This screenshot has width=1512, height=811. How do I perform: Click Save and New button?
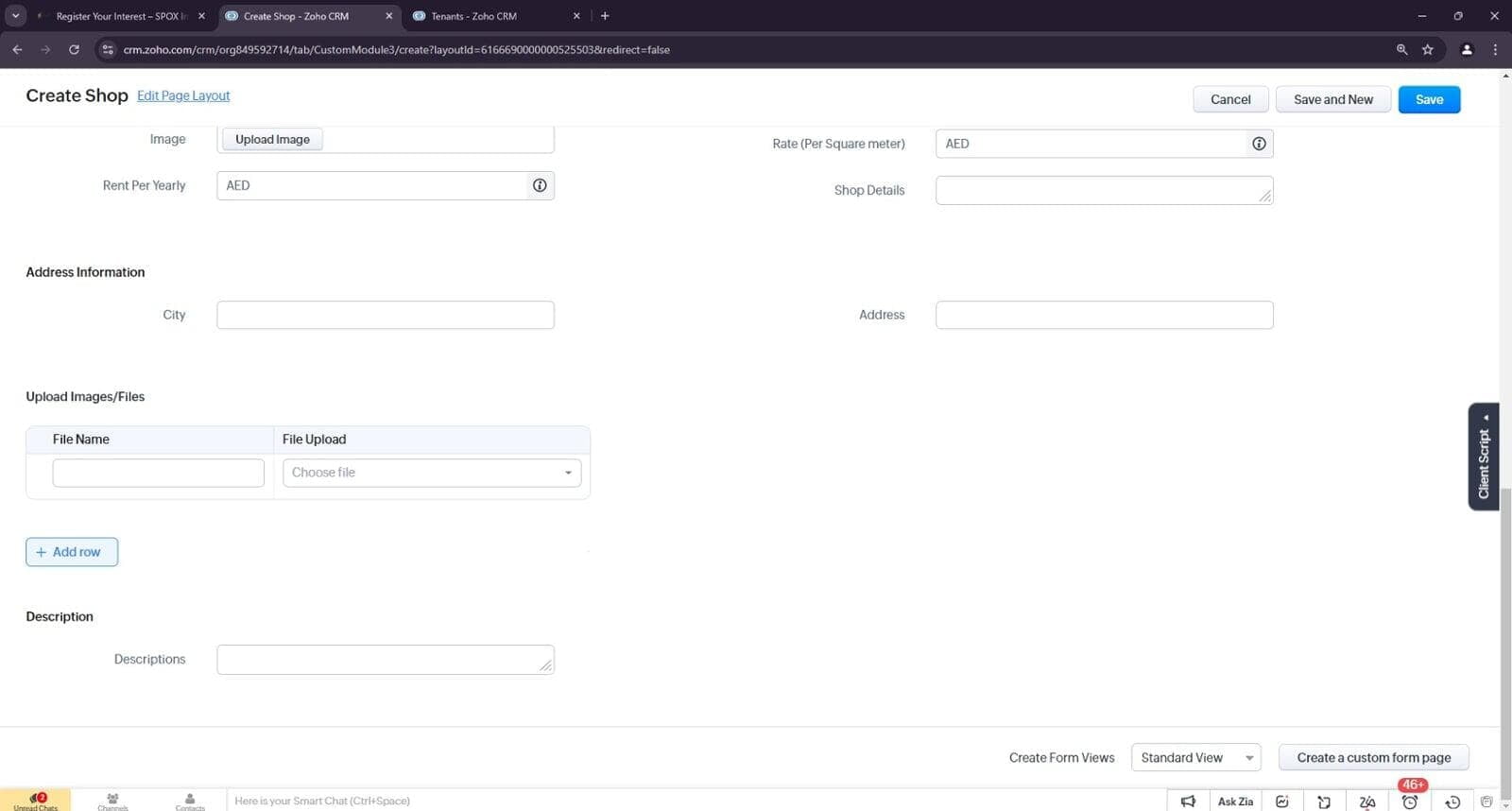(x=1333, y=99)
